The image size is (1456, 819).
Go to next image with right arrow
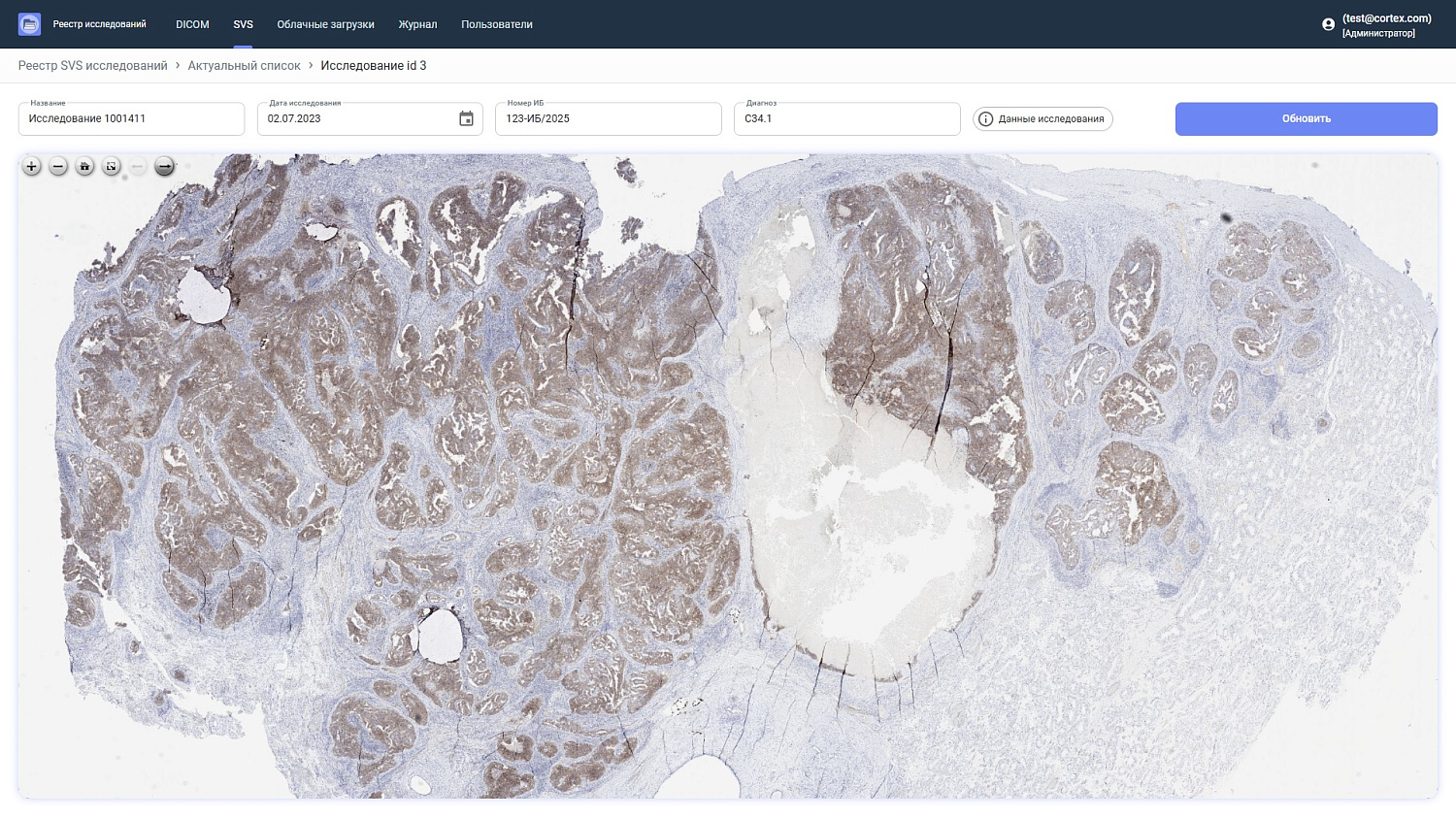tap(165, 167)
